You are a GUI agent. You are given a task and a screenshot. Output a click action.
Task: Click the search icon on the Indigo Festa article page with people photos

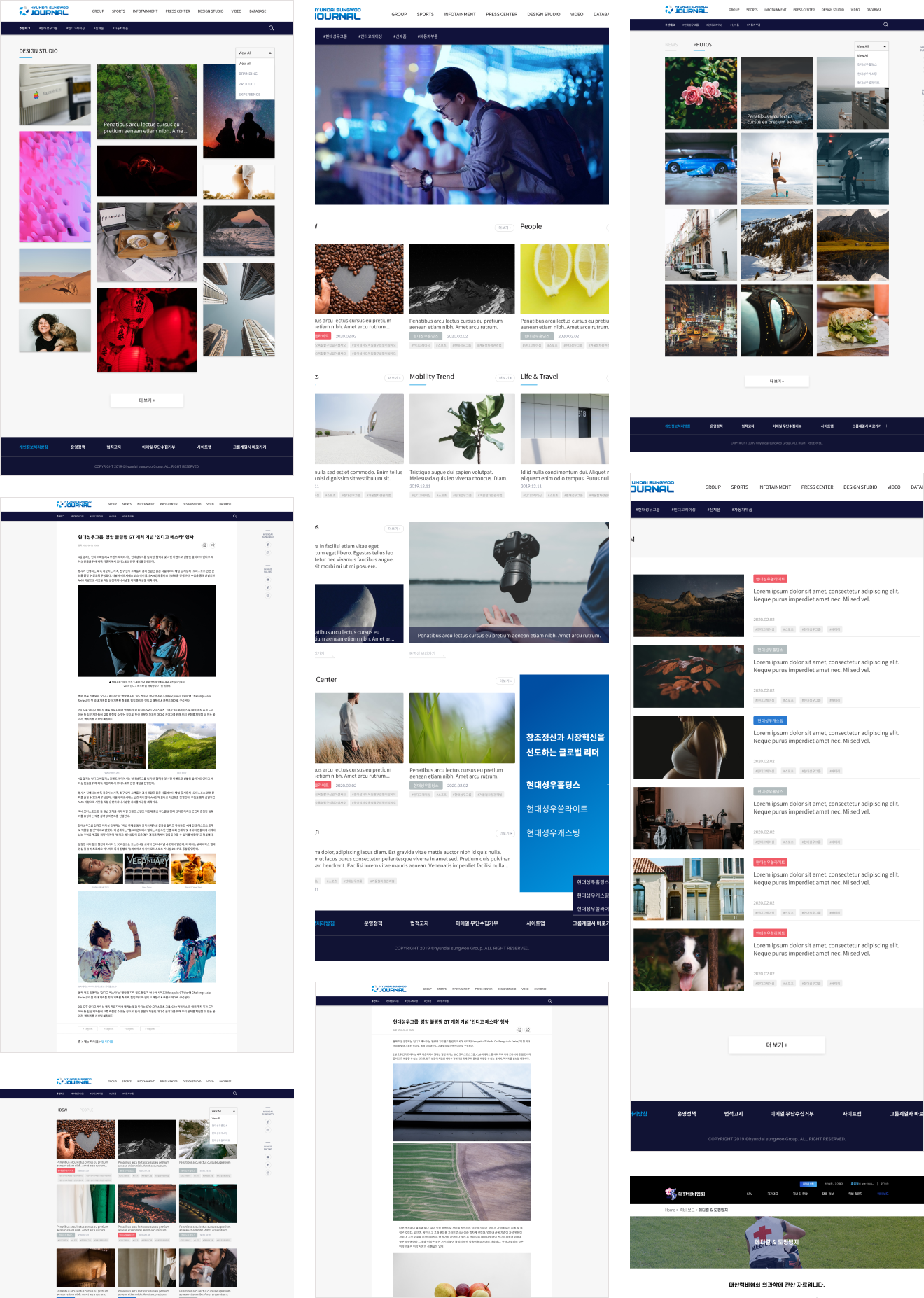(x=234, y=516)
